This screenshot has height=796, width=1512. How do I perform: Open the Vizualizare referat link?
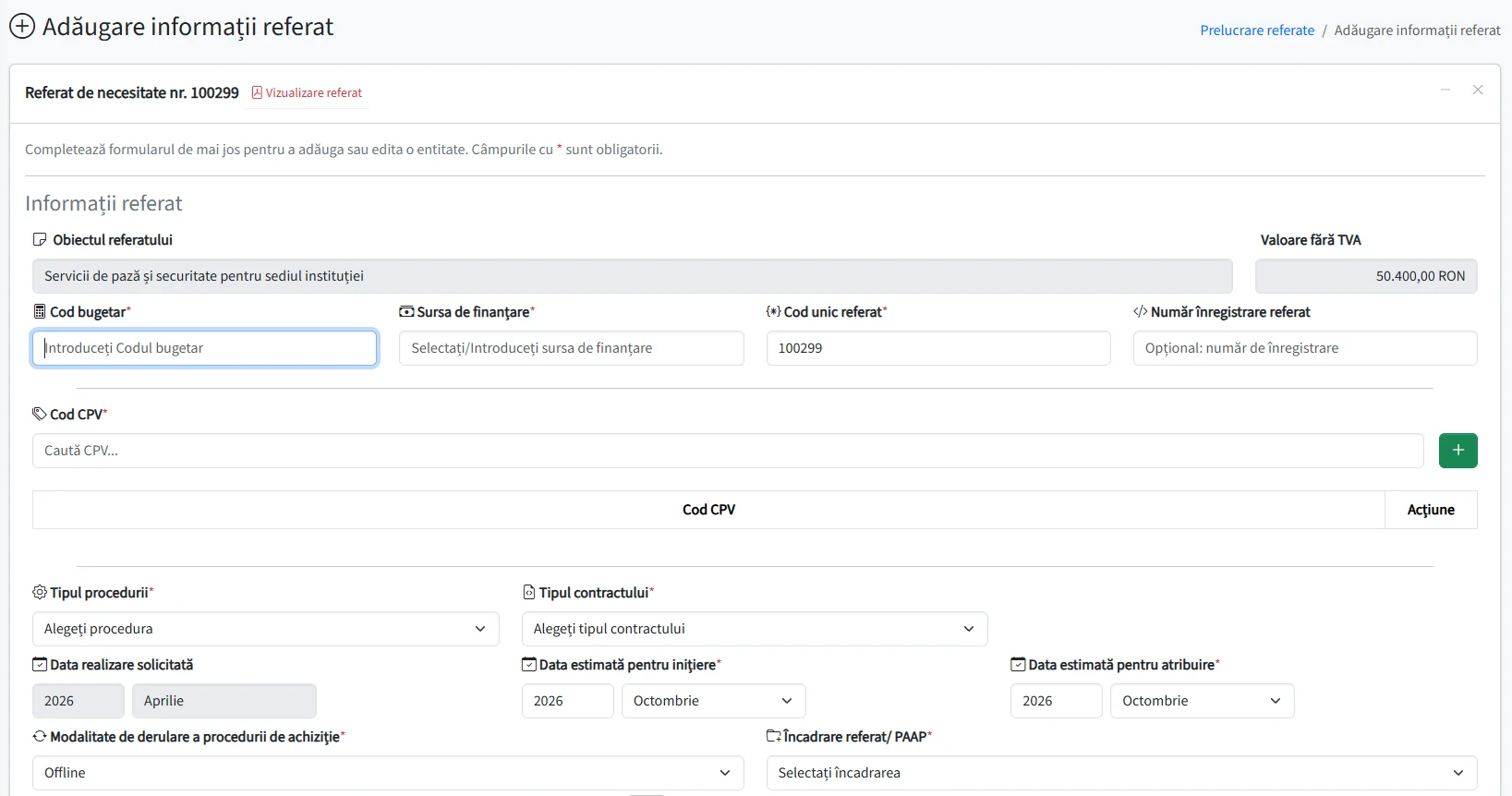[307, 92]
